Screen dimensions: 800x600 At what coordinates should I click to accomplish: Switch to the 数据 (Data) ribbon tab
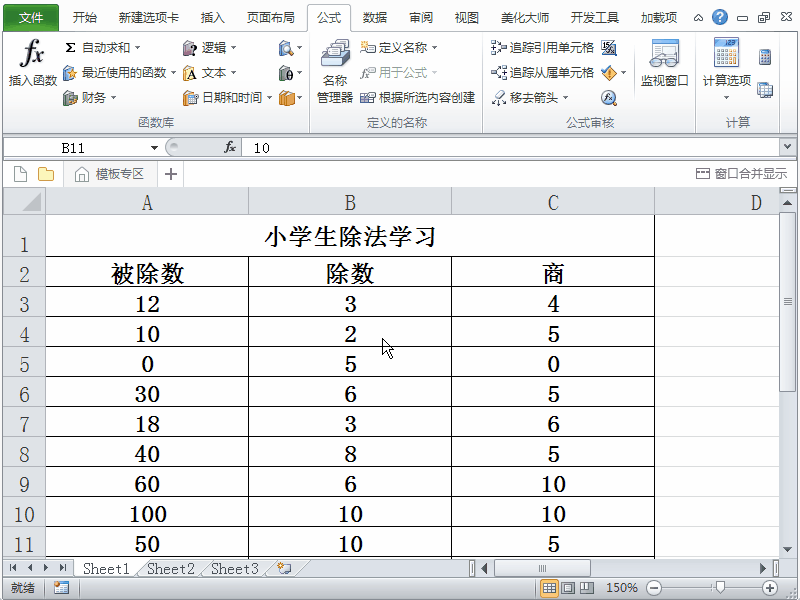pos(375,17)
